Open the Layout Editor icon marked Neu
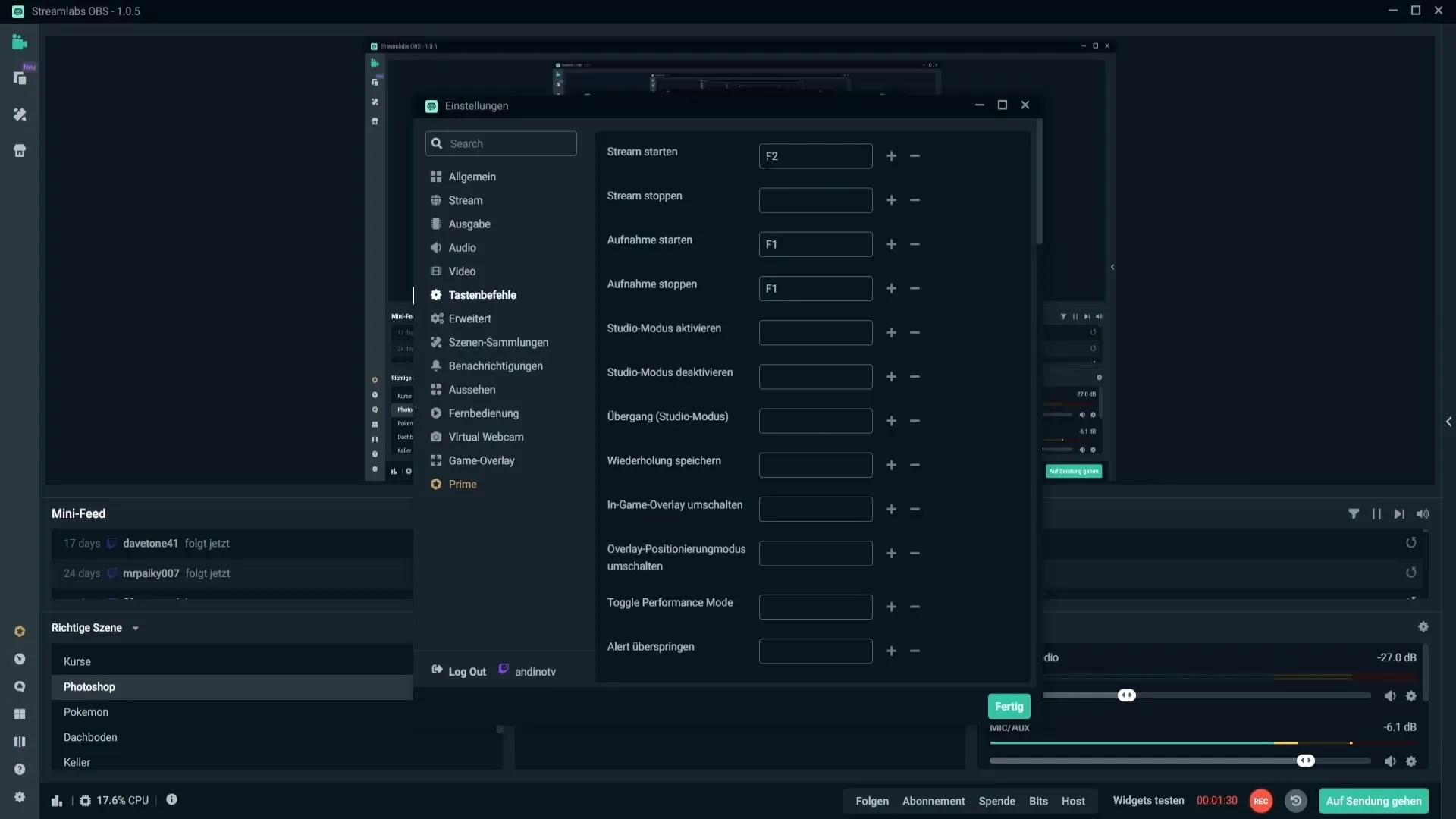The width and height of the screenshot is (1456, 819). click(20, 78)
